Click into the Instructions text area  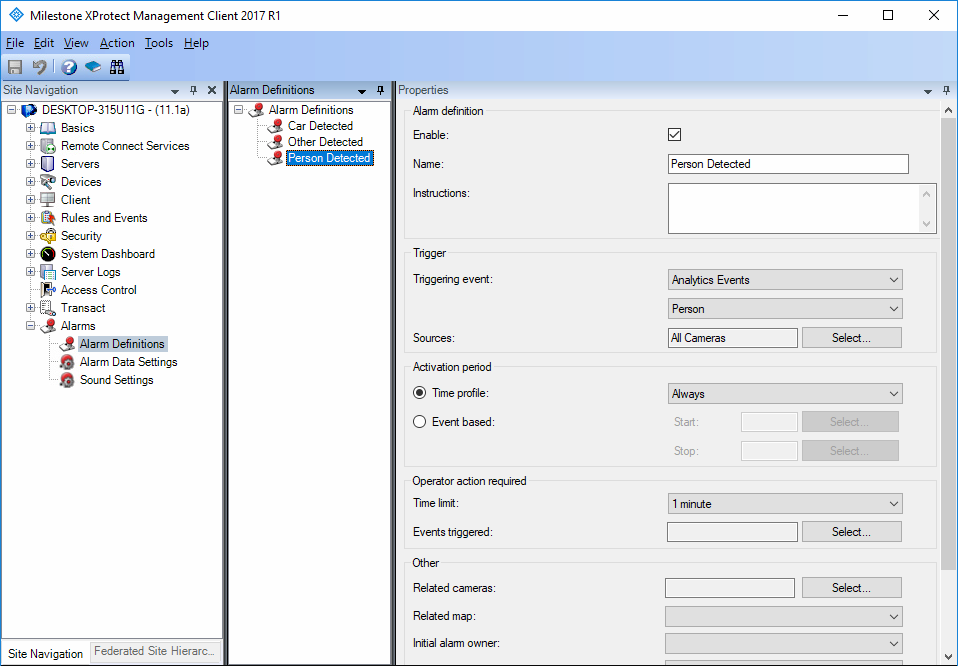pos(794,208)
